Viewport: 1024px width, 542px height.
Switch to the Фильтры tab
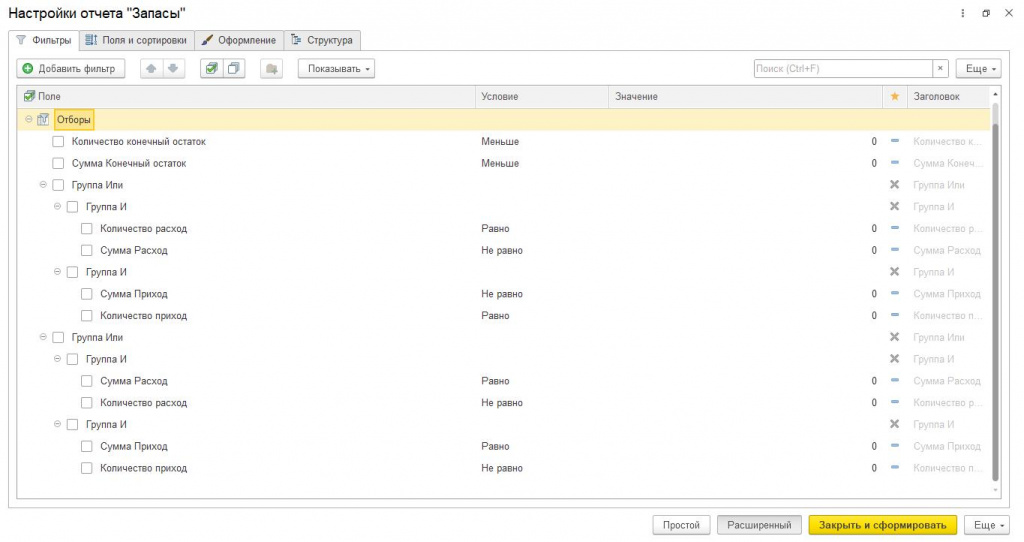44,40
